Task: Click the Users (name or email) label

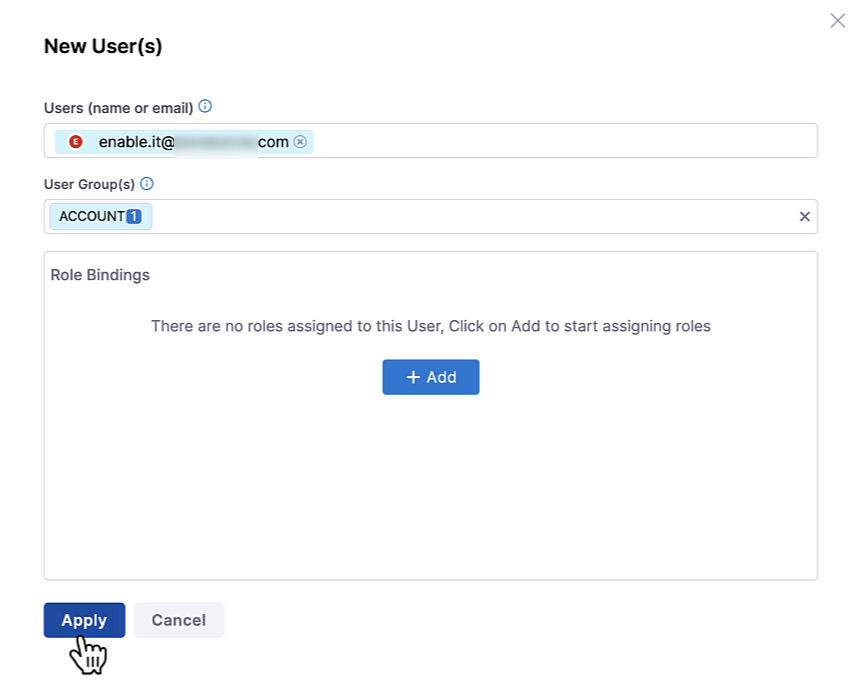Action: coord(118,107)
